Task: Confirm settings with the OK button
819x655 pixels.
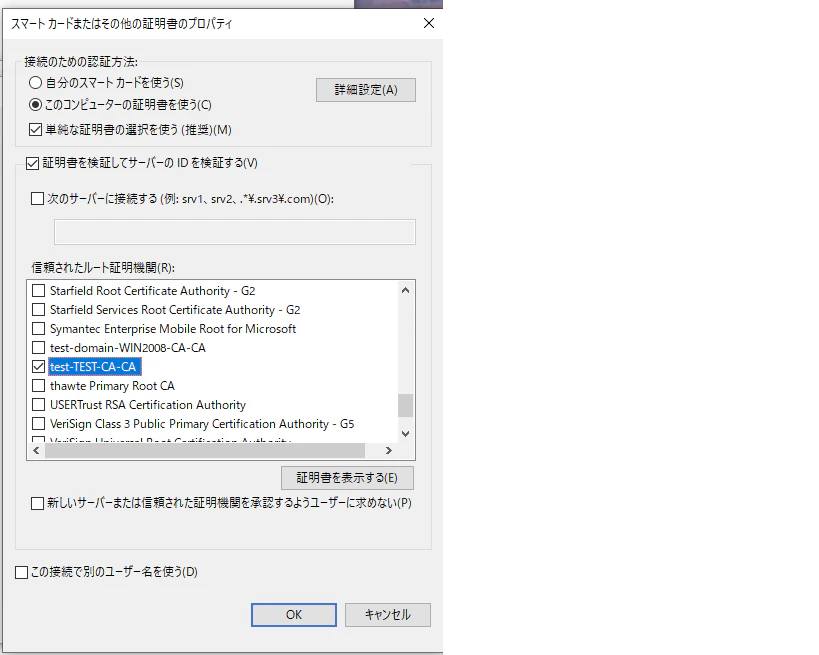Action: point(294,614)
